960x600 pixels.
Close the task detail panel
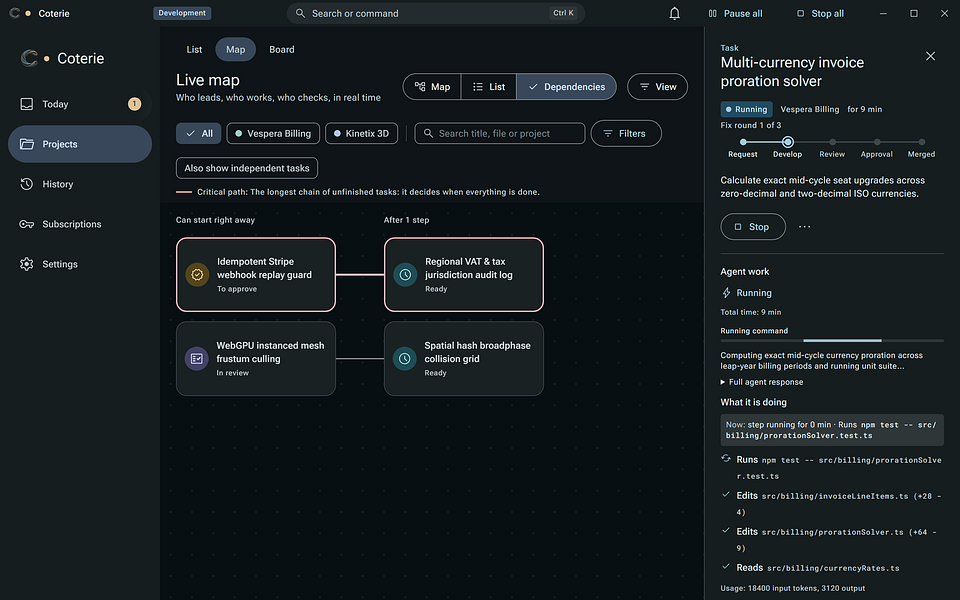(x=930, y=56)
